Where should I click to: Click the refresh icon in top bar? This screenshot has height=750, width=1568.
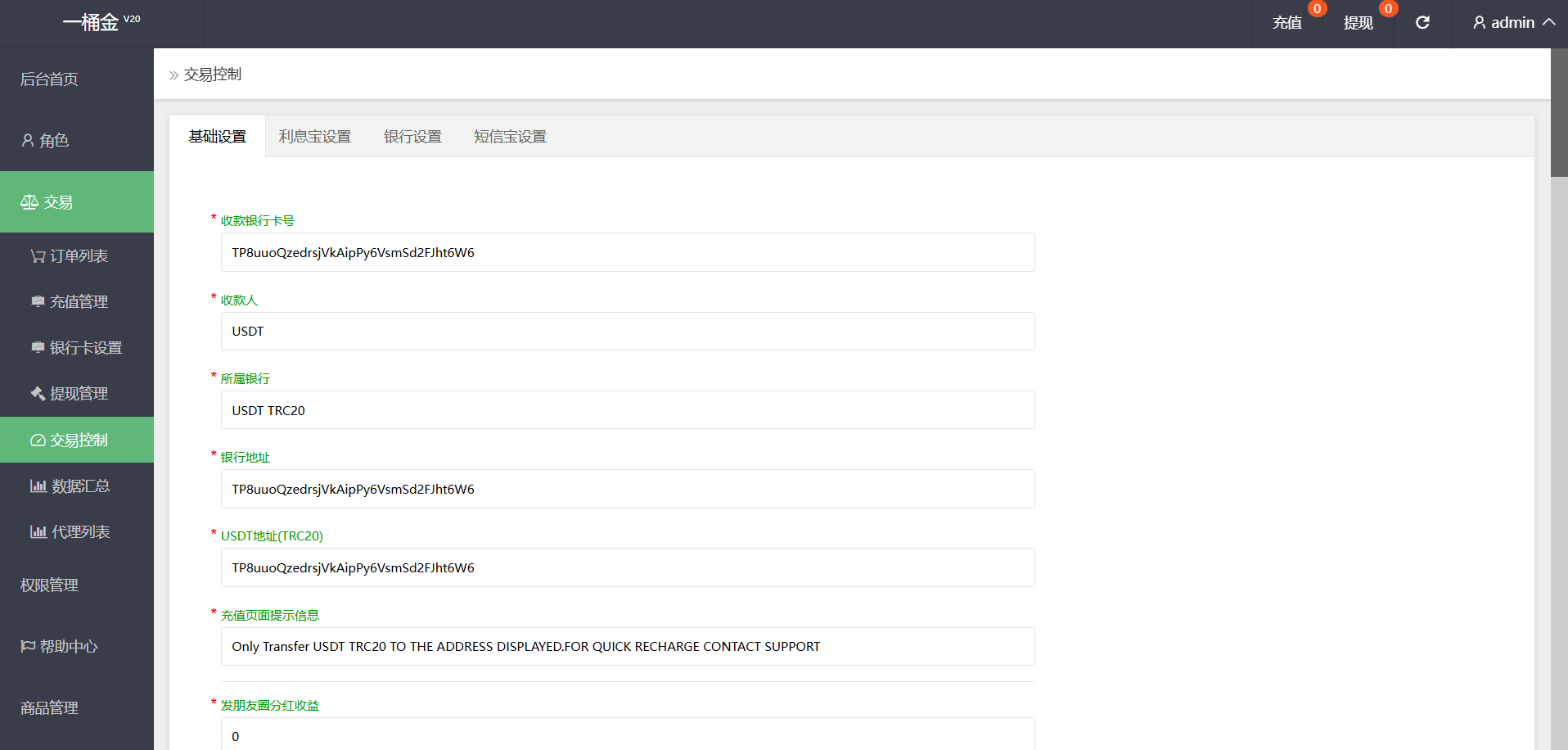click(x=1422, y=23)
